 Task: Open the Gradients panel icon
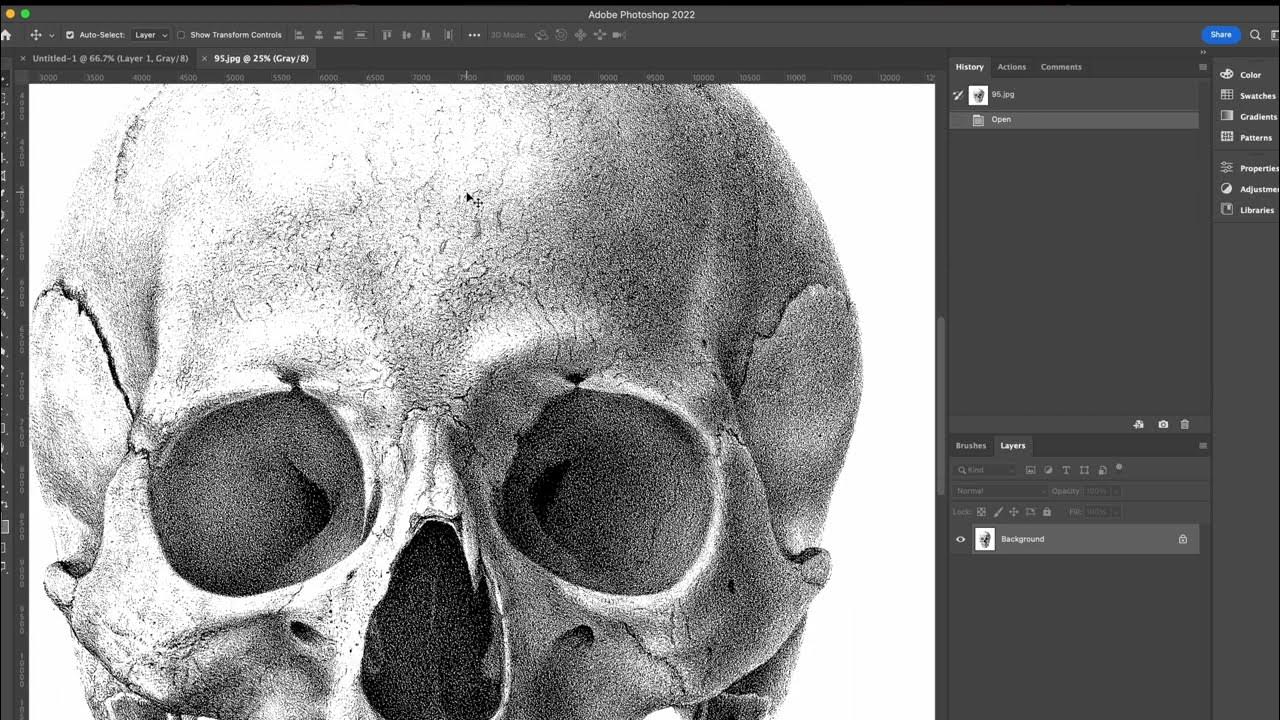(x=1227, y=116)
